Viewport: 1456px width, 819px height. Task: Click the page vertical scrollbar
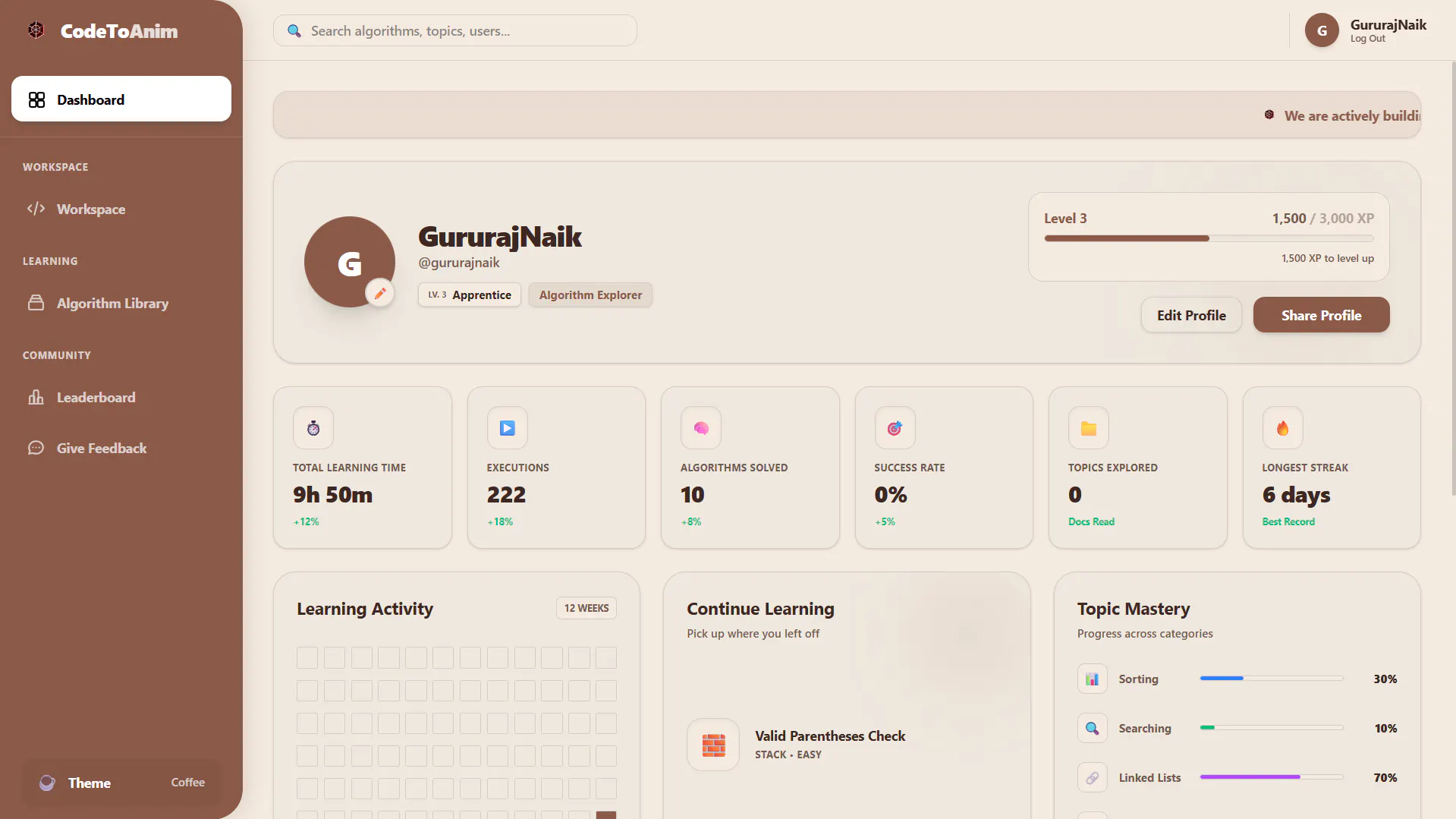tap(1453, 278)
